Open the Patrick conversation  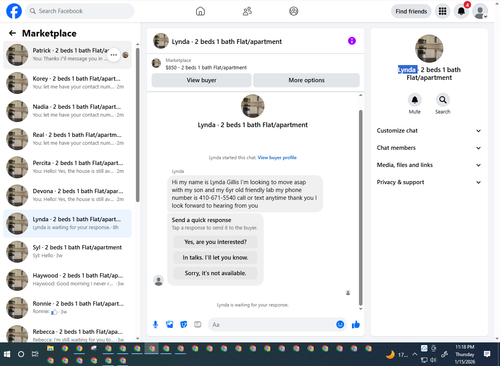coord(67,55)
